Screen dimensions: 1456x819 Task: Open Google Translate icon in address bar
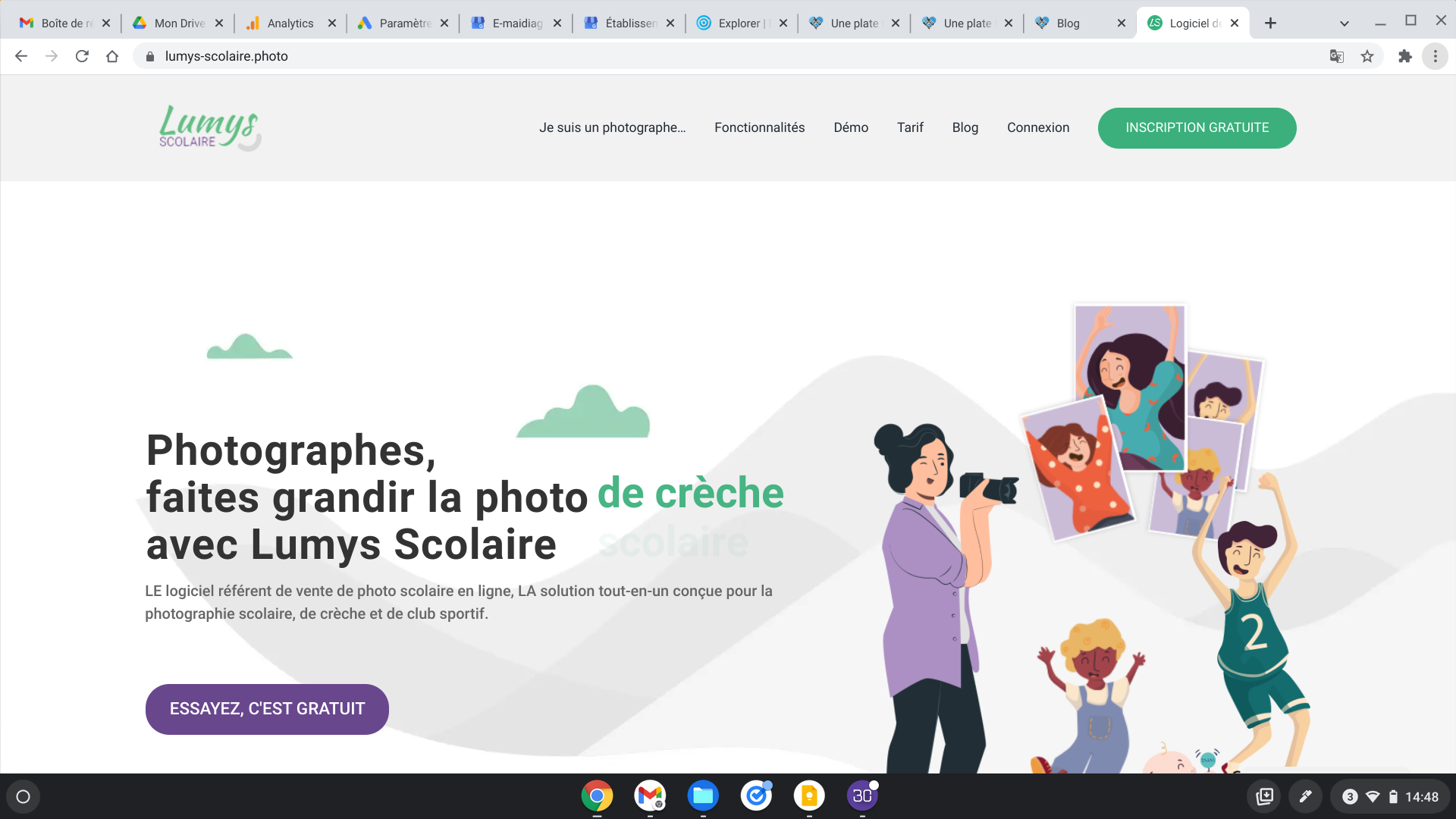(x=1337, y=56)
